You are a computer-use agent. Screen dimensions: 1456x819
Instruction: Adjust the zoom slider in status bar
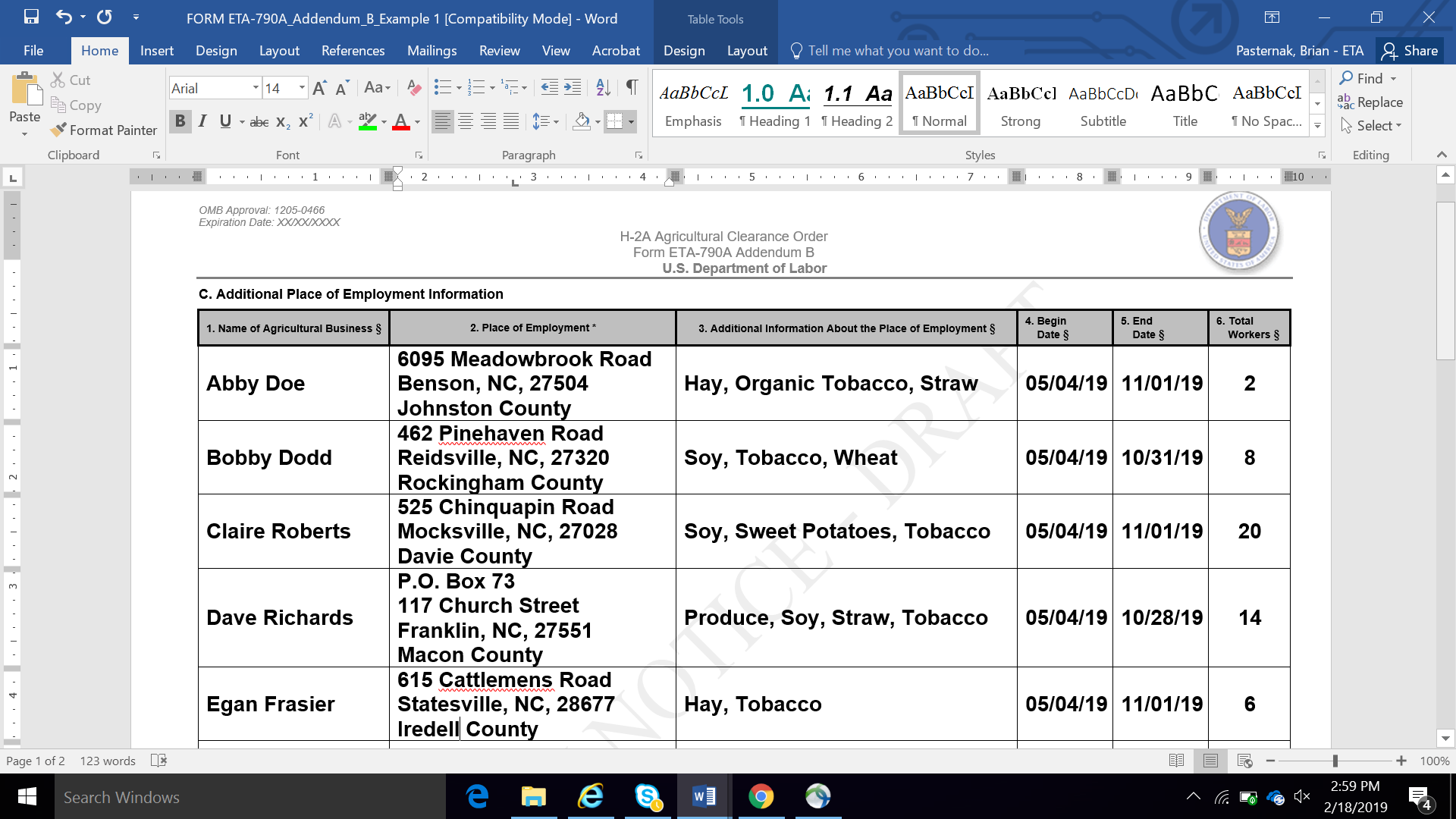[x=1335, y=761]
